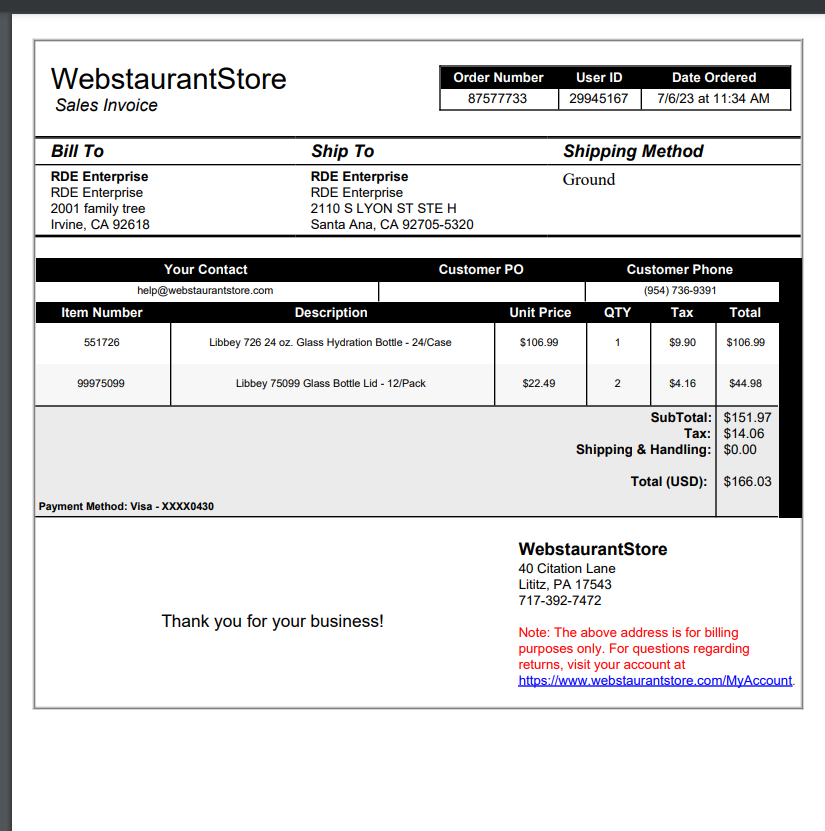Viewport: 825px width, 831px height.
Task: Click the Sales Invoice subtitle
Action: coord(107,105)
